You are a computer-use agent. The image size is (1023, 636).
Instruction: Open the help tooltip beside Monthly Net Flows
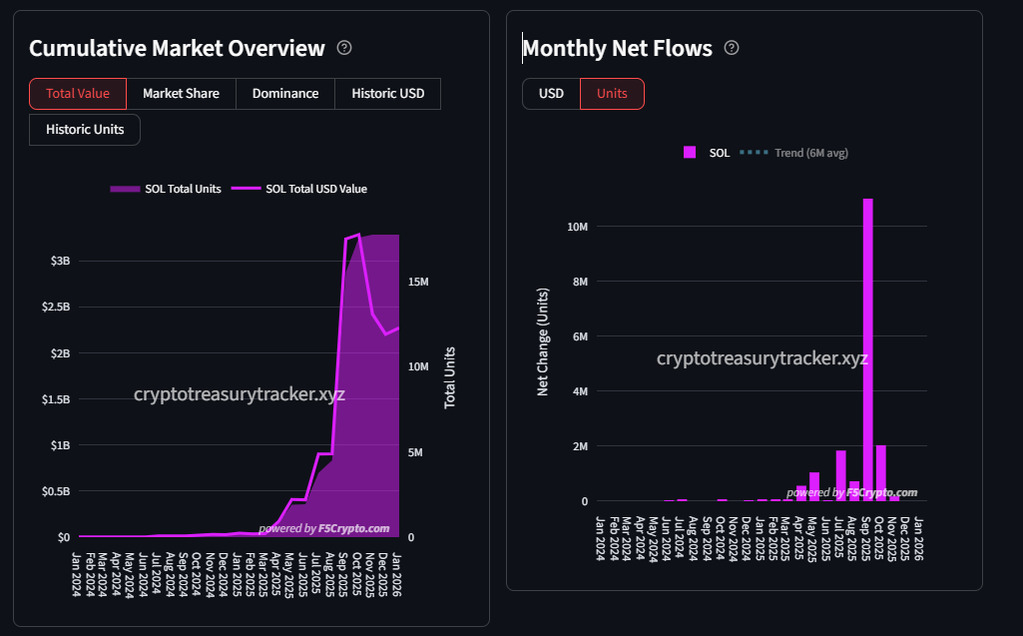pos(731,47)
